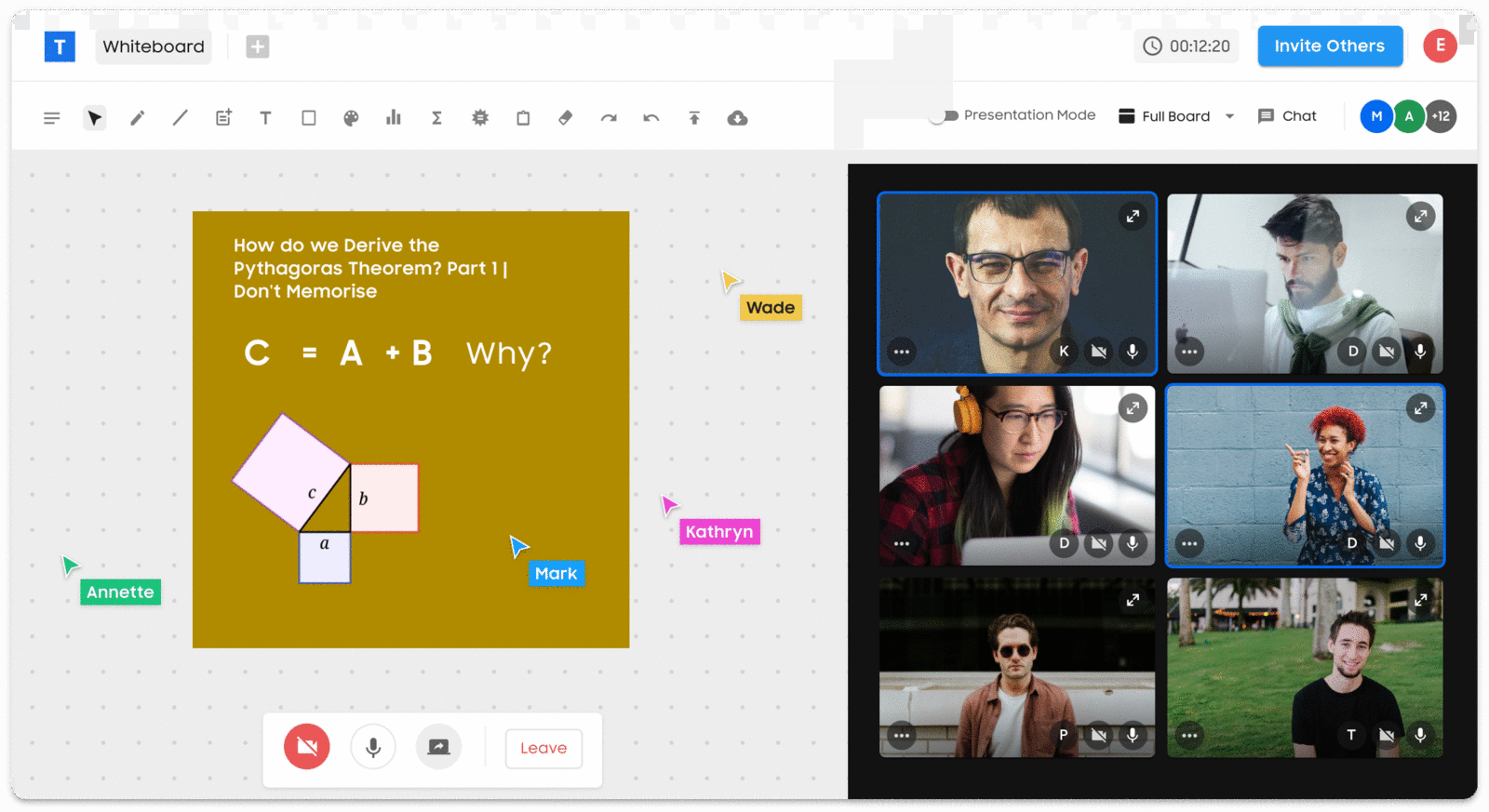Select the text tool

(265, 118)
